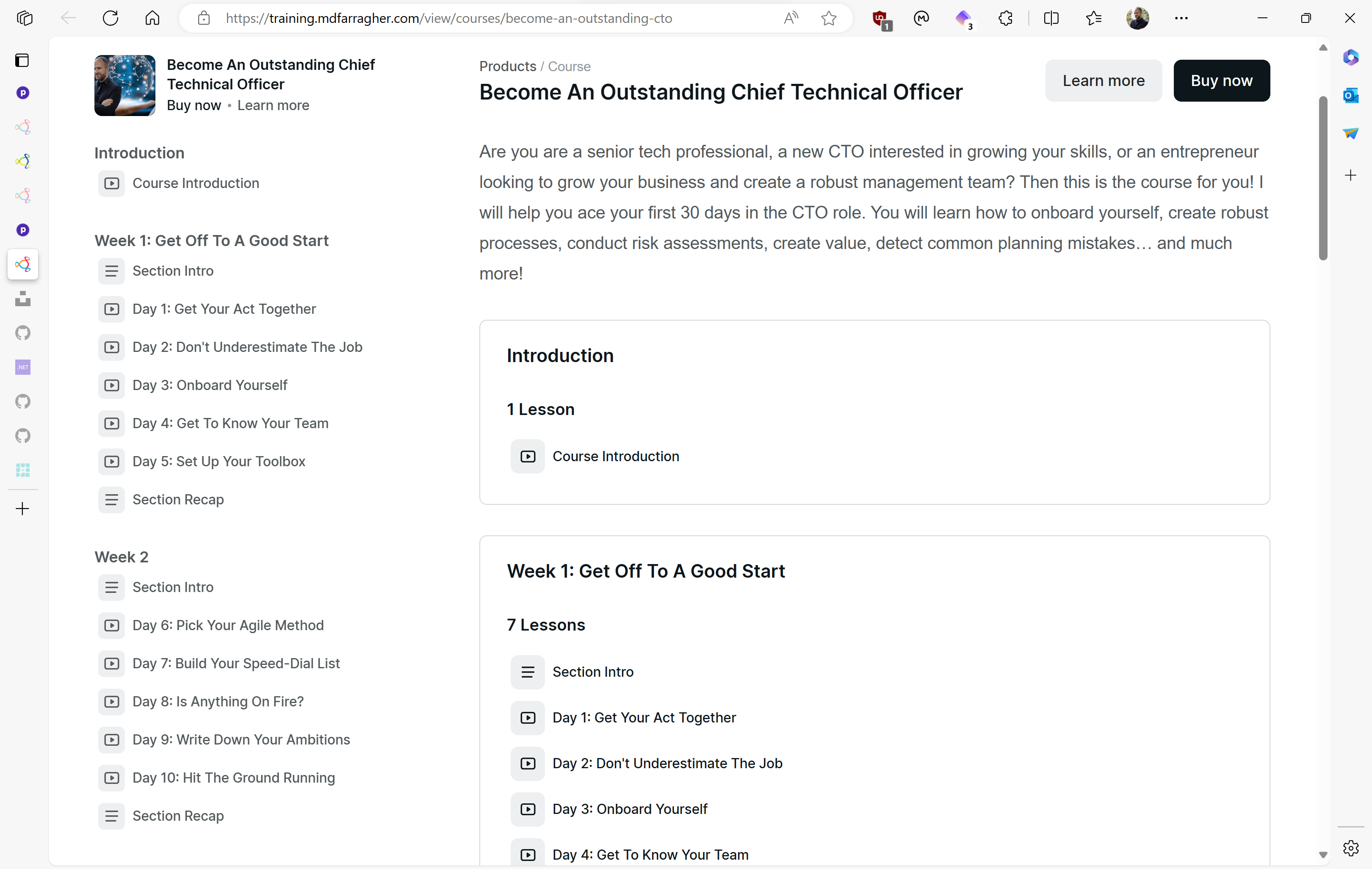
Task: Open browser profile avatar
Action: (1138, 18)
